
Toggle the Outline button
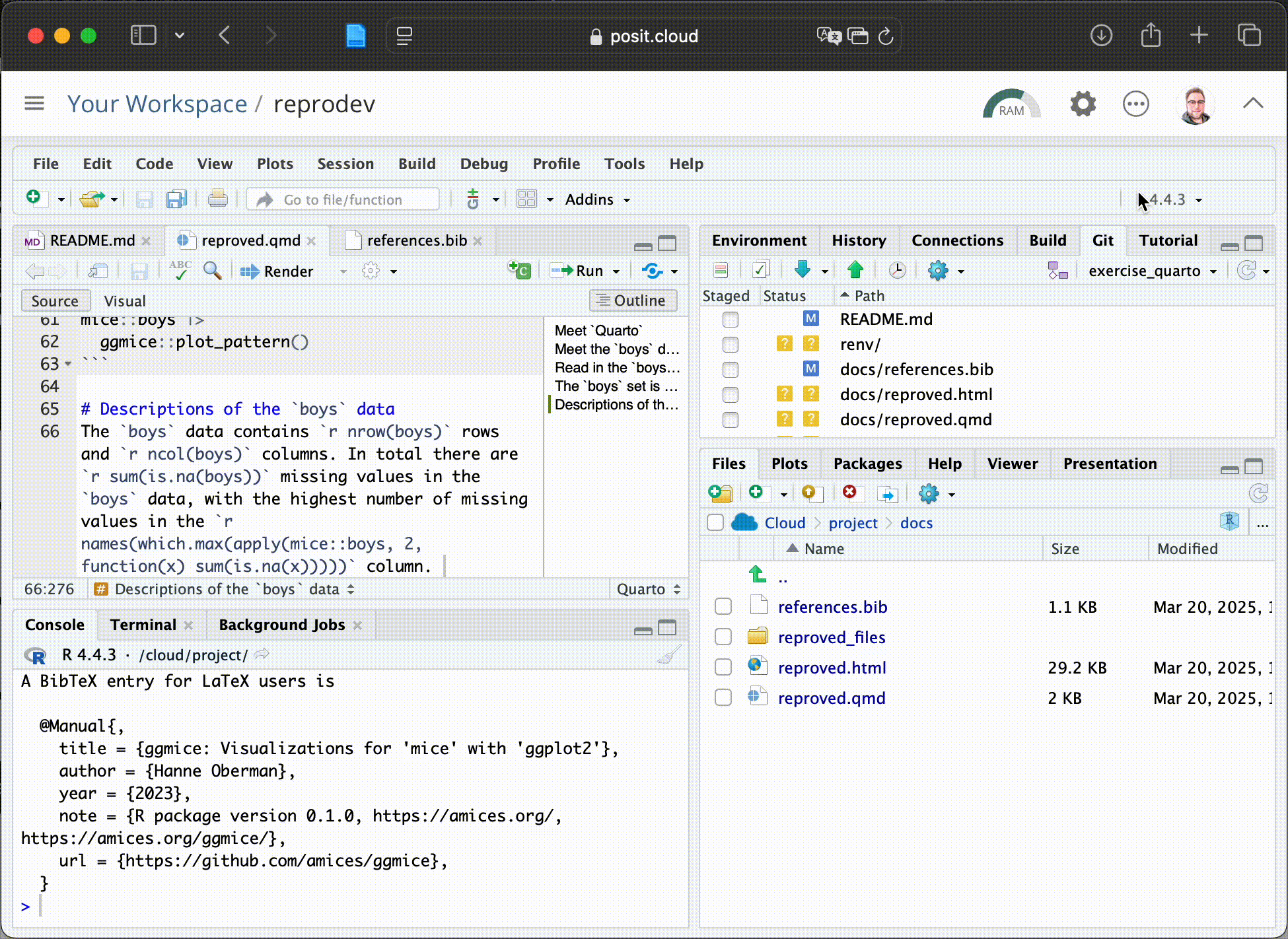(632, 300)
